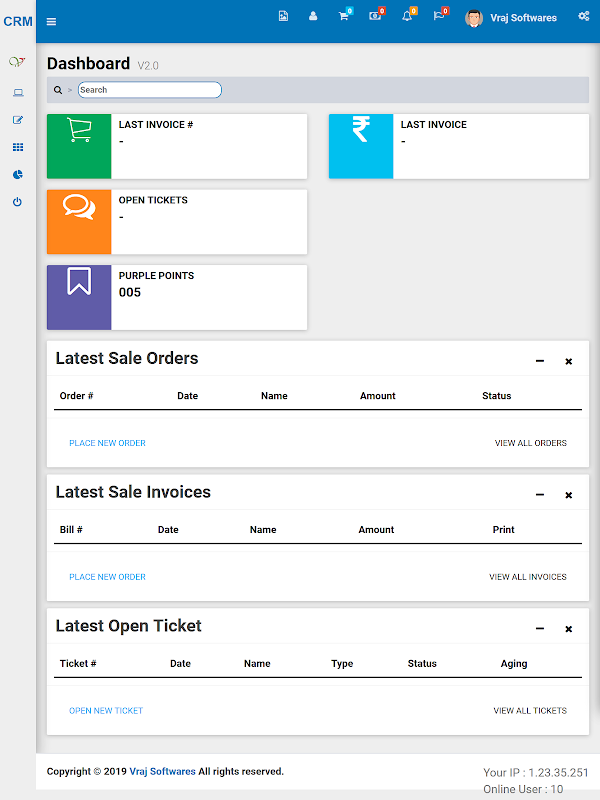Open the pie chart reports icon
This screenshot has height=800, width=600.
click(17, 174)
